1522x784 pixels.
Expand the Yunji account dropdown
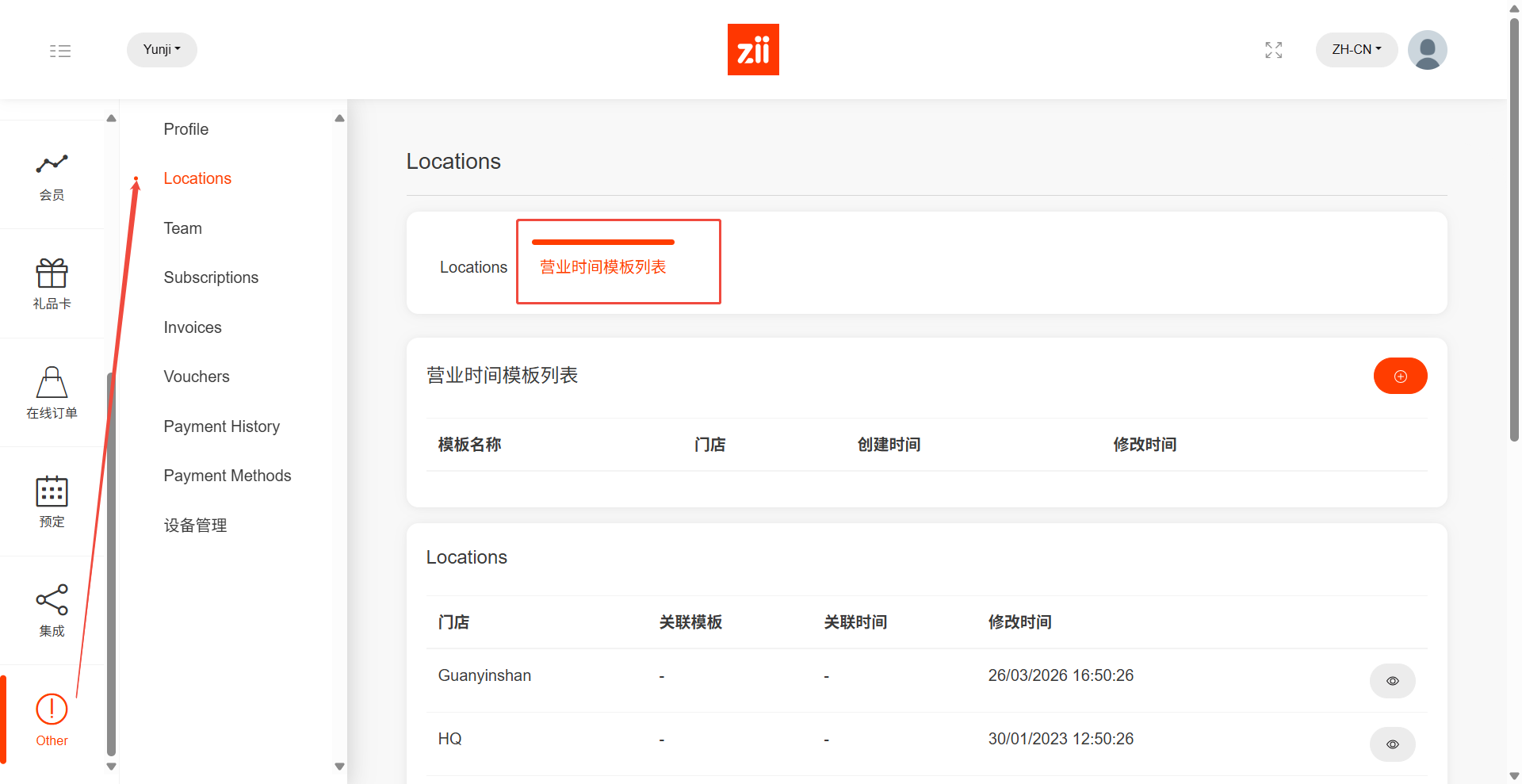pos(162,49)
